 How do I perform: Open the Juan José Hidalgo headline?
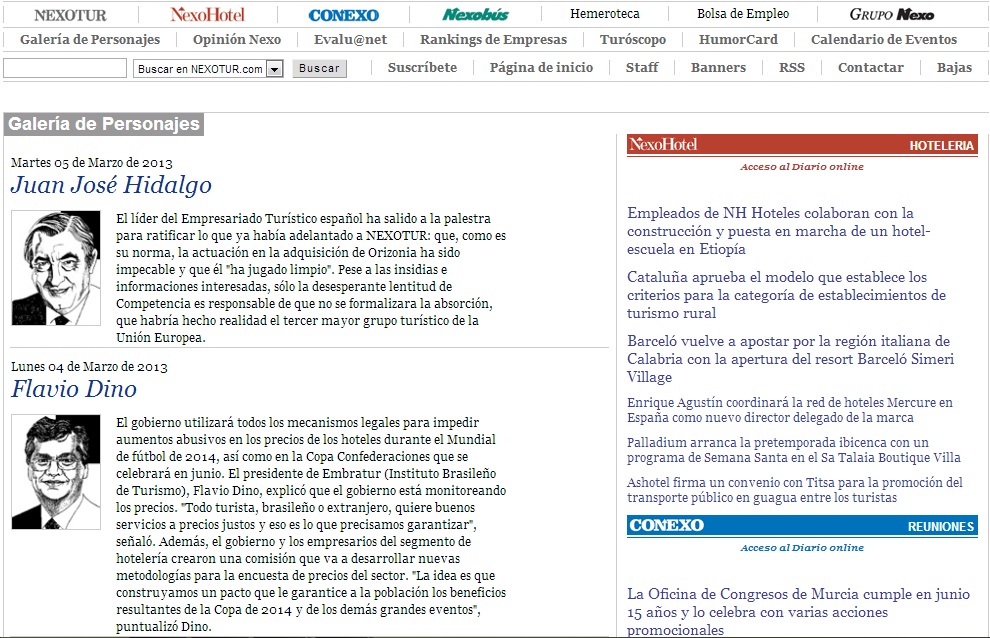(x=111, y=185)
